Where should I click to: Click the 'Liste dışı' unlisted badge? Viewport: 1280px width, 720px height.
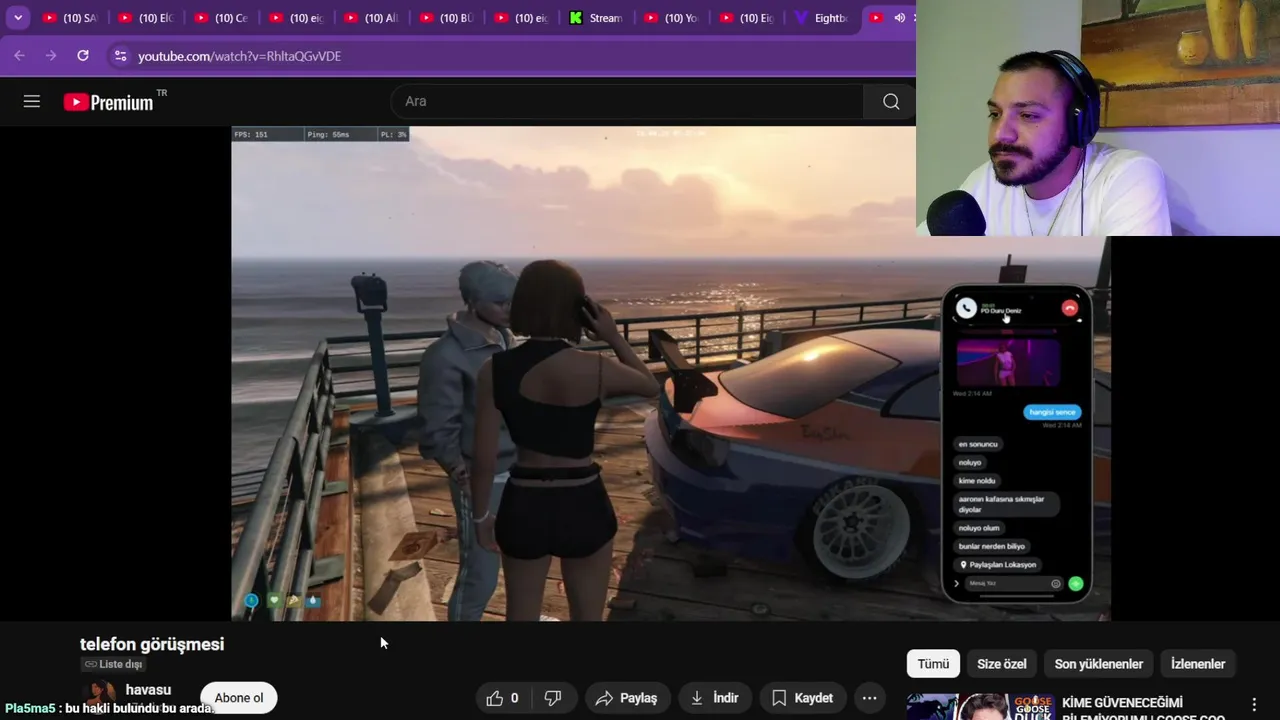click(113, 664)
